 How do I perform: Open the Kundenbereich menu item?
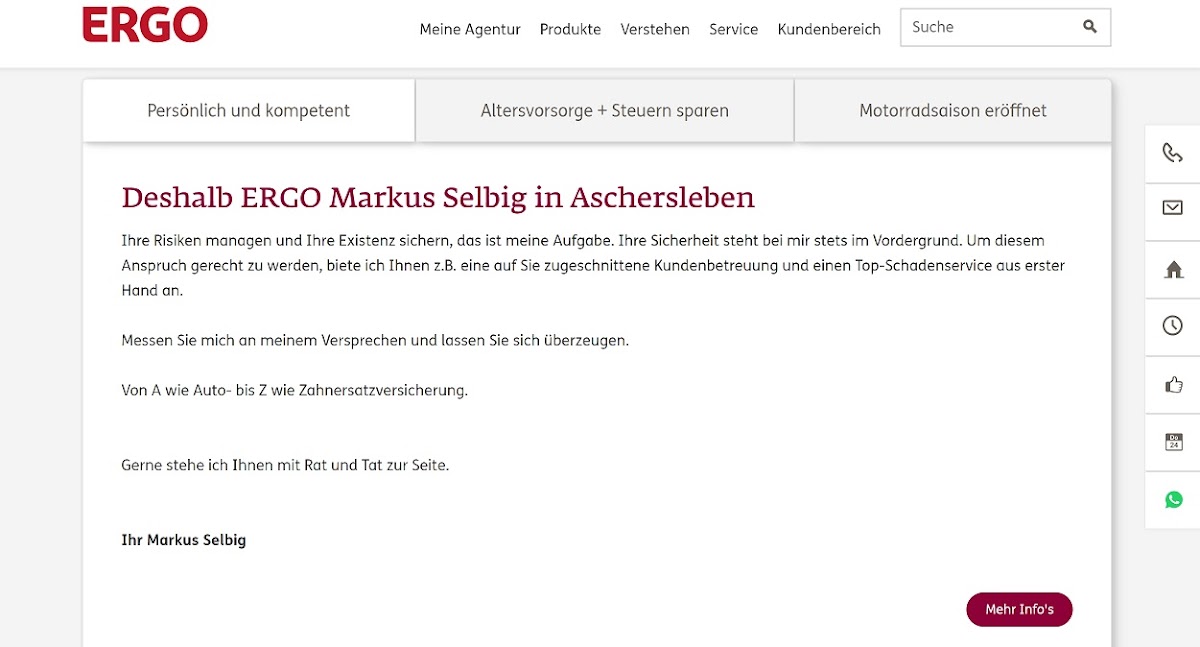[829, 29]
